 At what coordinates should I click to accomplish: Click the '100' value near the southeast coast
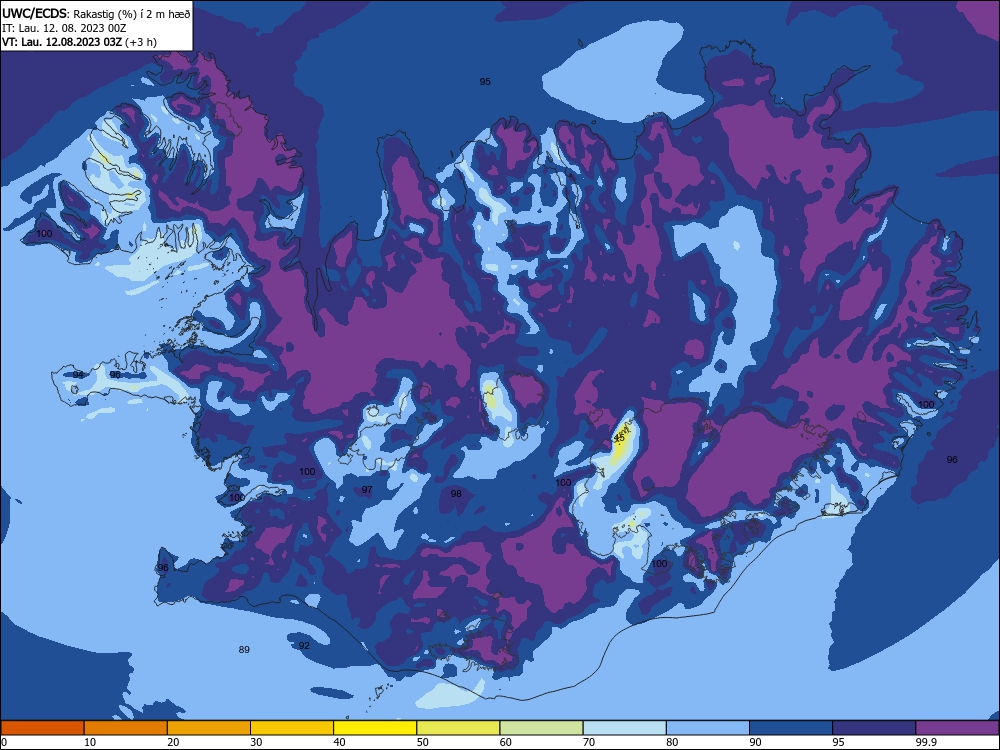point(659,564)
